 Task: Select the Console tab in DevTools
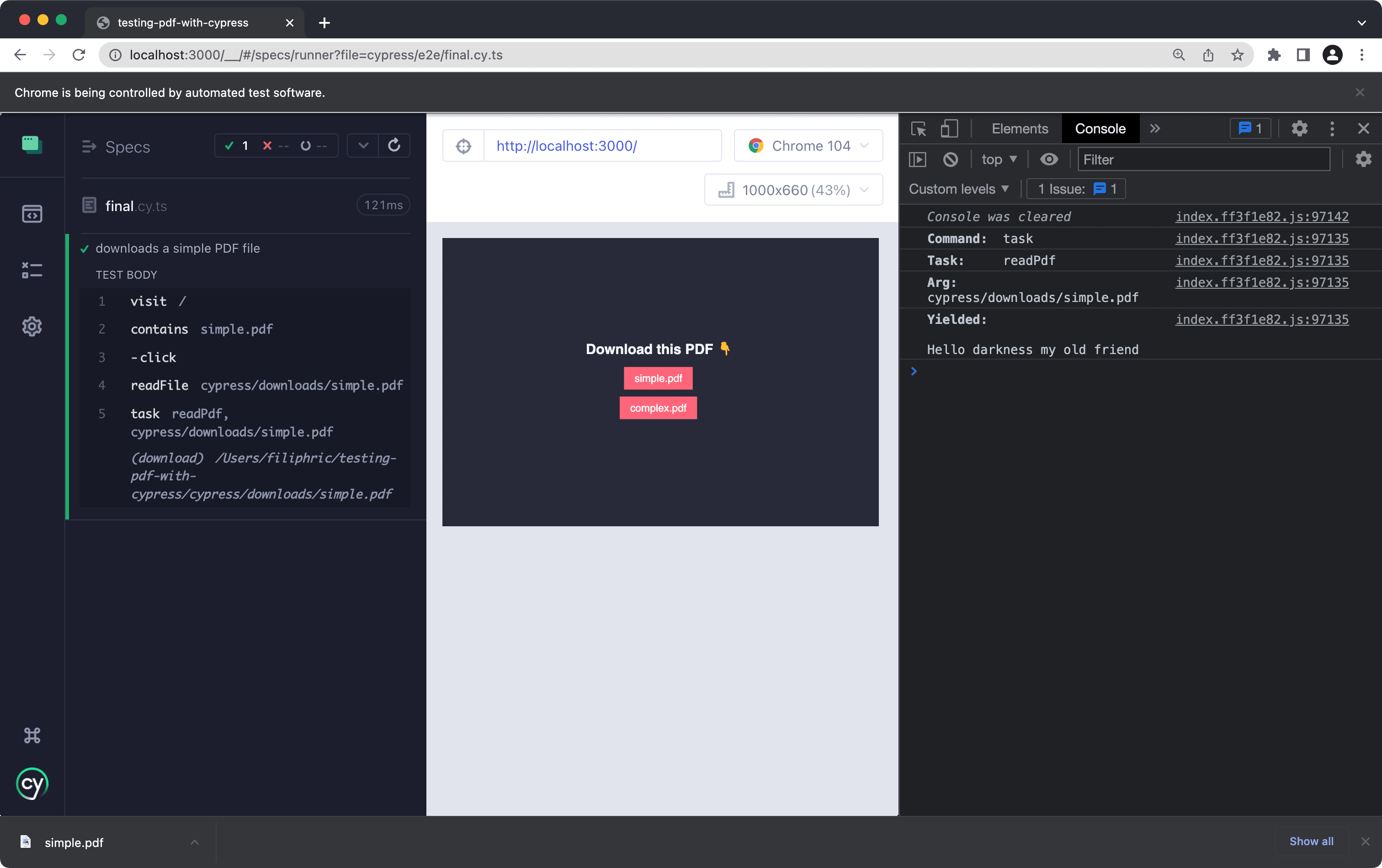[x=1100, y=128]
